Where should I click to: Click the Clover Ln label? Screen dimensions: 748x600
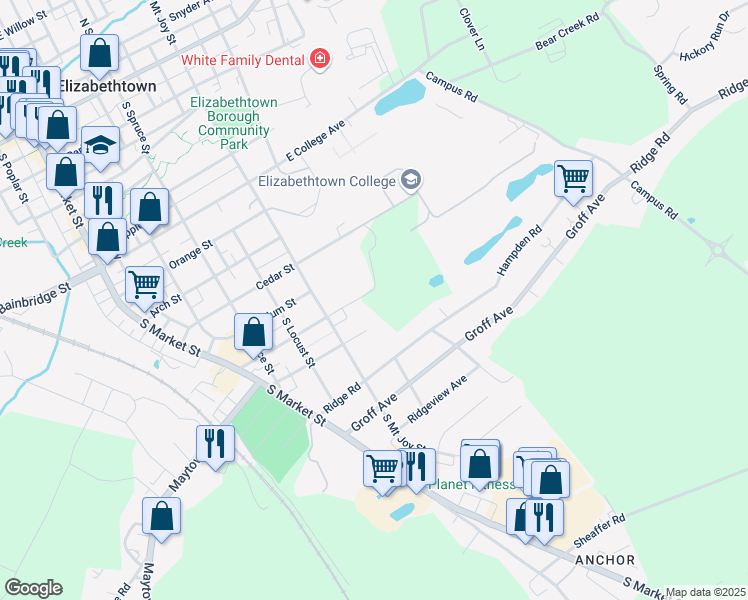472,29
